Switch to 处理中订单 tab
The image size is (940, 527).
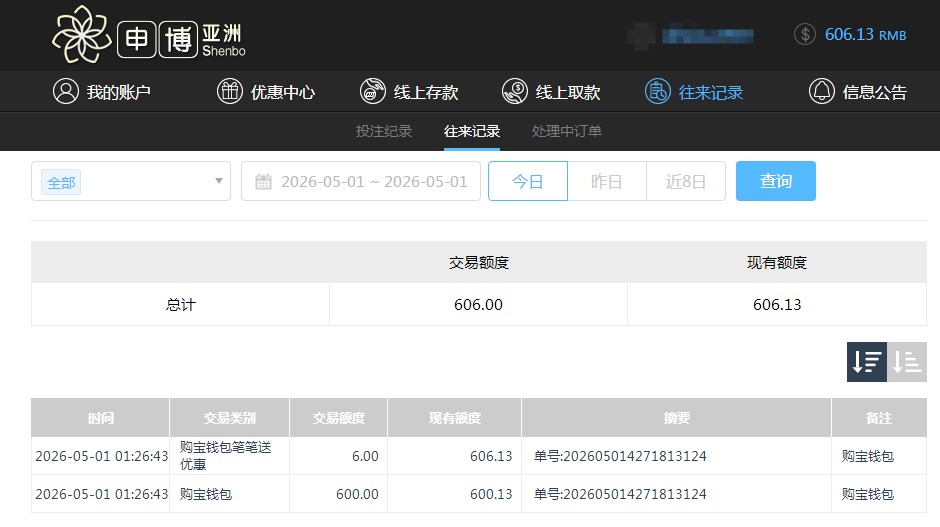point(567,131)
